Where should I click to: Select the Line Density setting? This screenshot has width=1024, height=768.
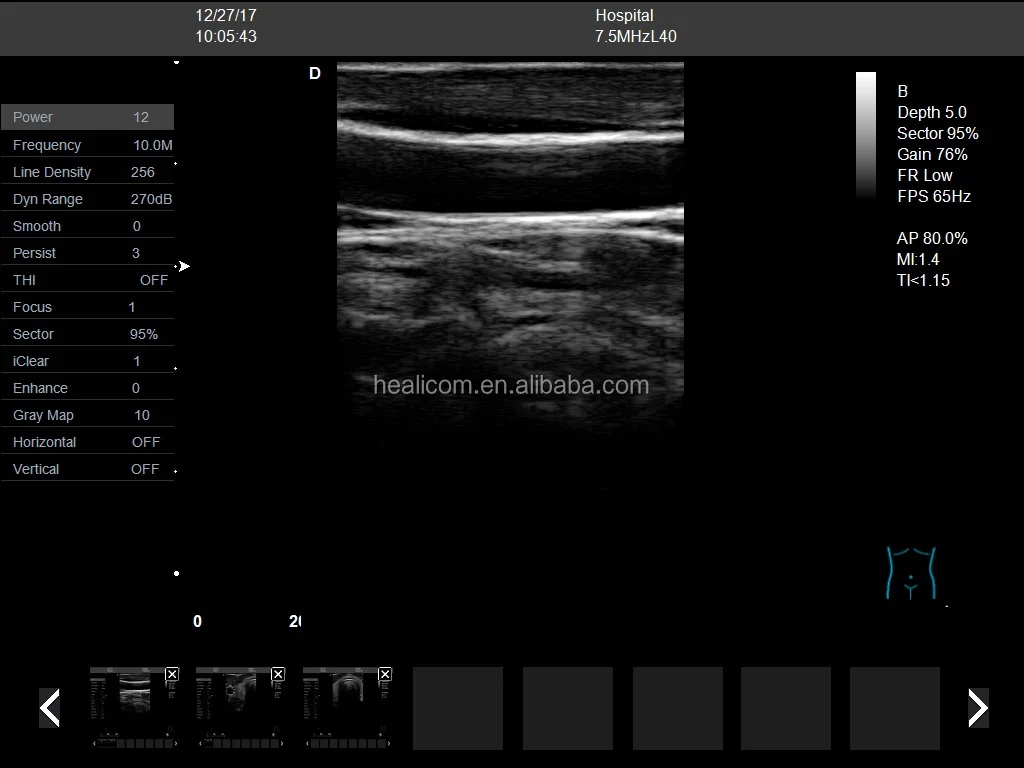88,172
